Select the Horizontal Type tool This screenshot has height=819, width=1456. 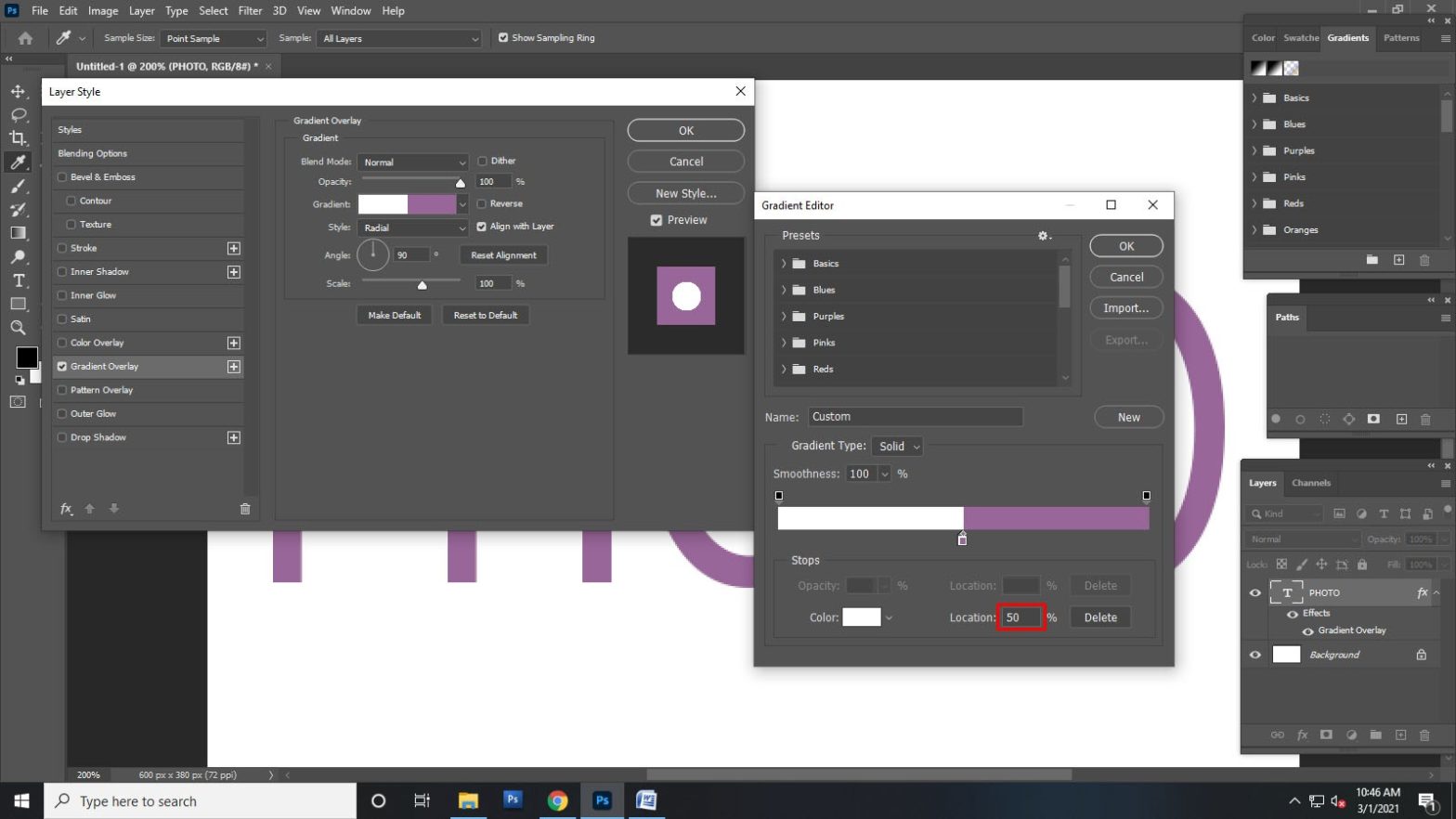[18, 280]
